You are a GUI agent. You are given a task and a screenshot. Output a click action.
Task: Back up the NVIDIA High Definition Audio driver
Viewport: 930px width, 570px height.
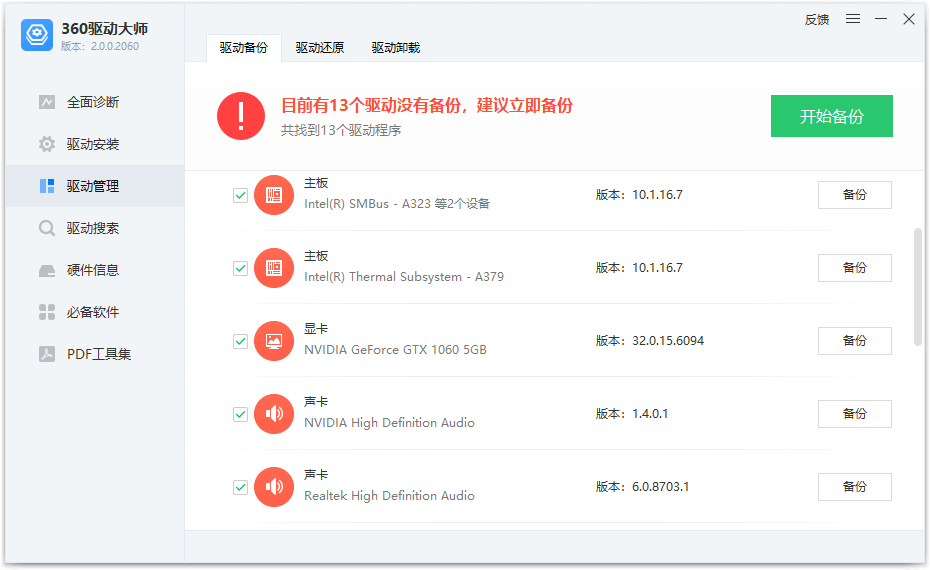855,413
